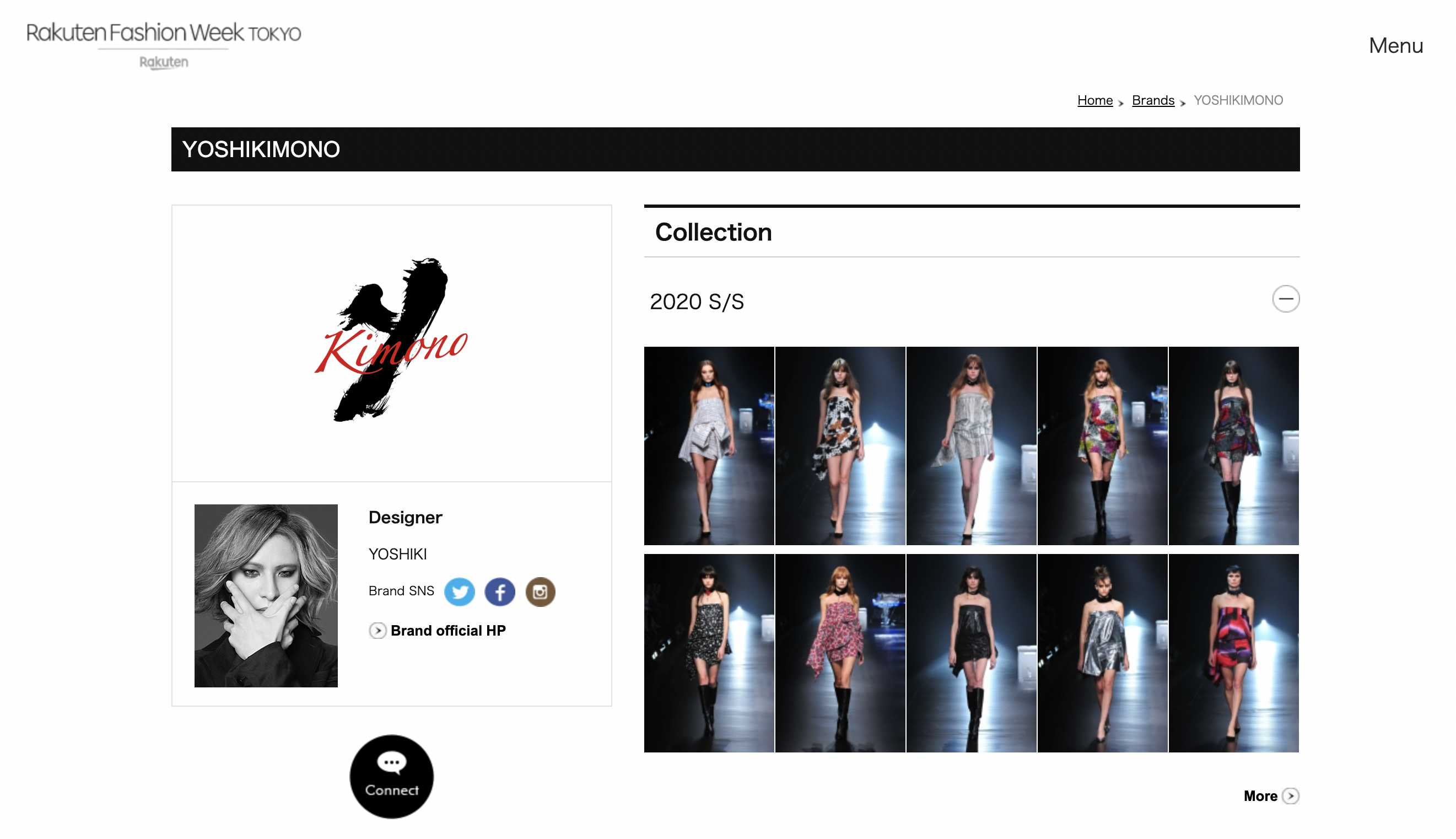Viewport: 1456px width, 839px height.
Task: Collapse the 2020 S/S collection section
Action: click(x=1285, y=298)
